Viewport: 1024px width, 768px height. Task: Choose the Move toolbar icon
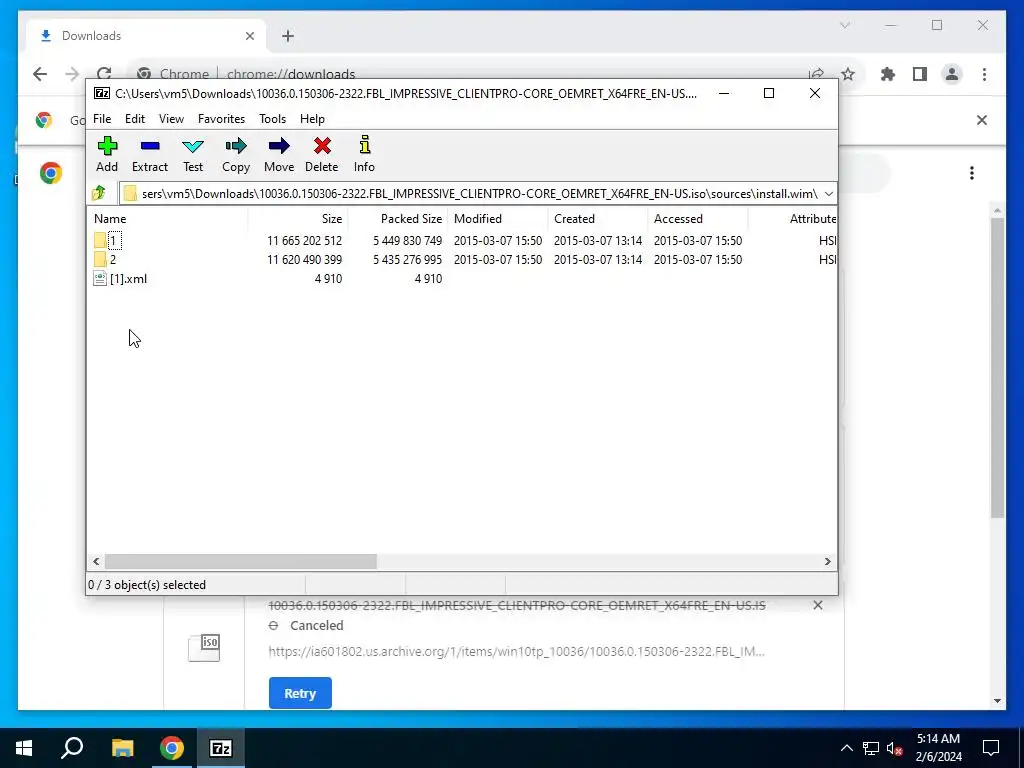(279, 154)
